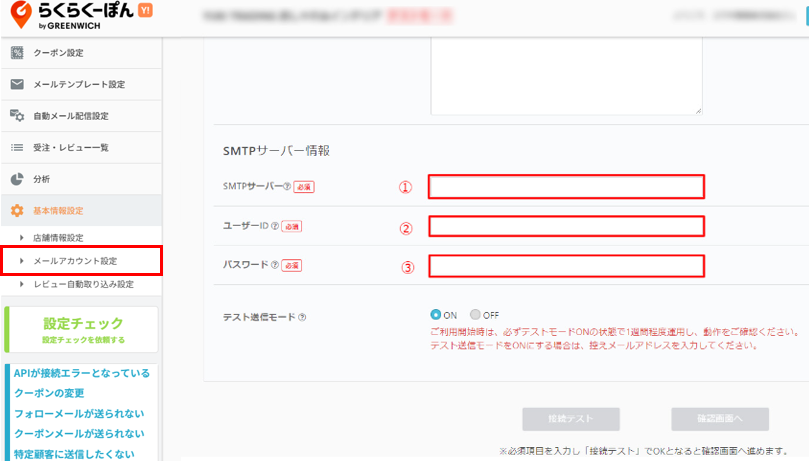Click the 基本情報設定 gear icon
The height and width of the screenshot is (461, 809).
click(16, 210)
